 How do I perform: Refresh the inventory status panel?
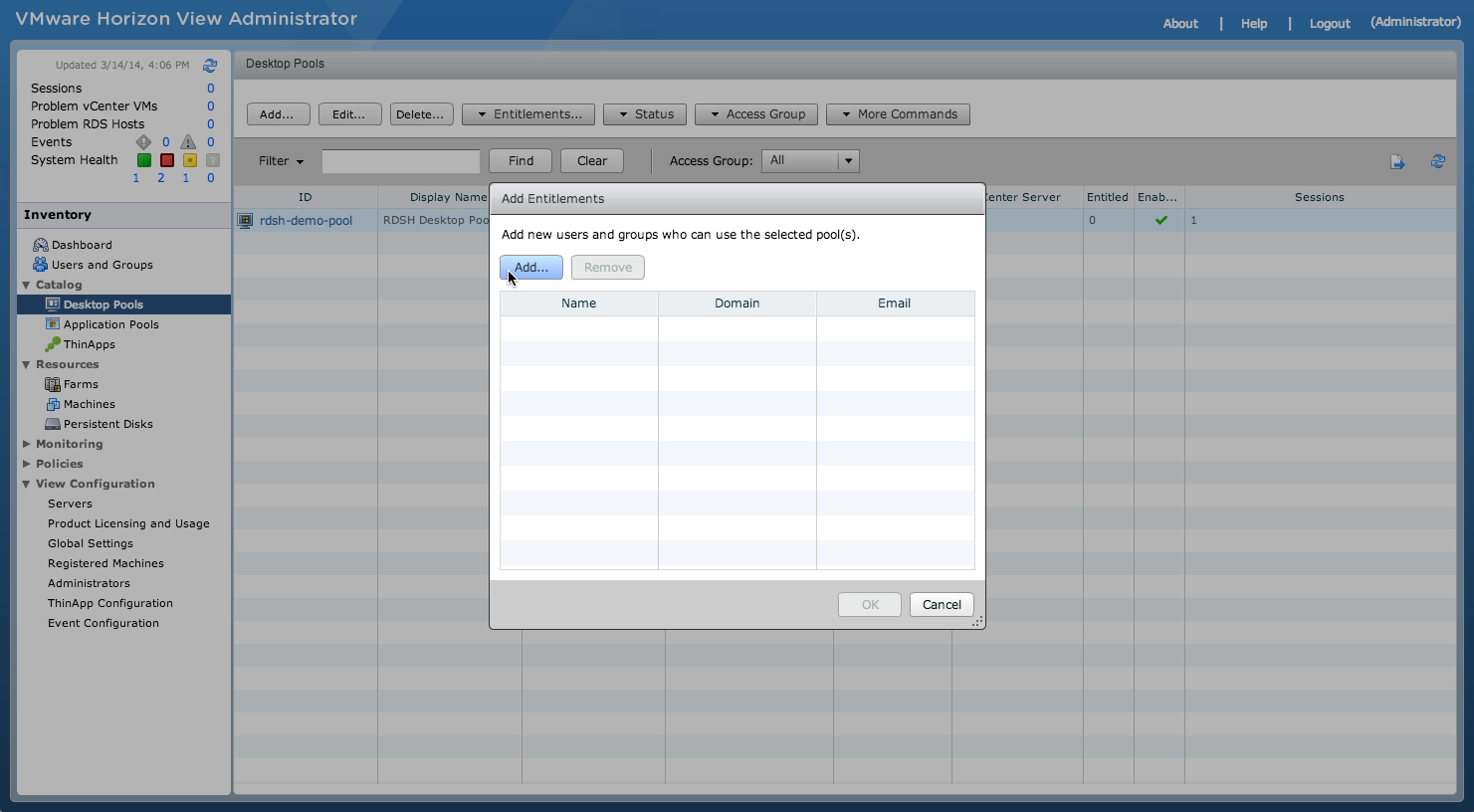click(x=210, y=65)
